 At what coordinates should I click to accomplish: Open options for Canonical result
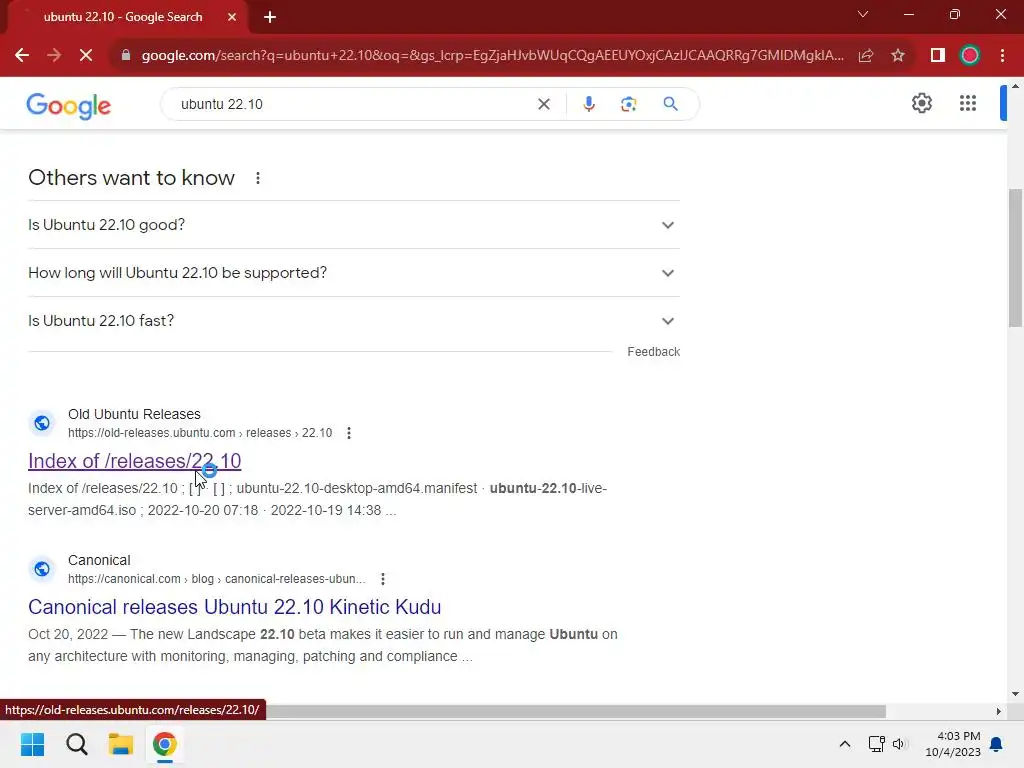pos(383,579)
